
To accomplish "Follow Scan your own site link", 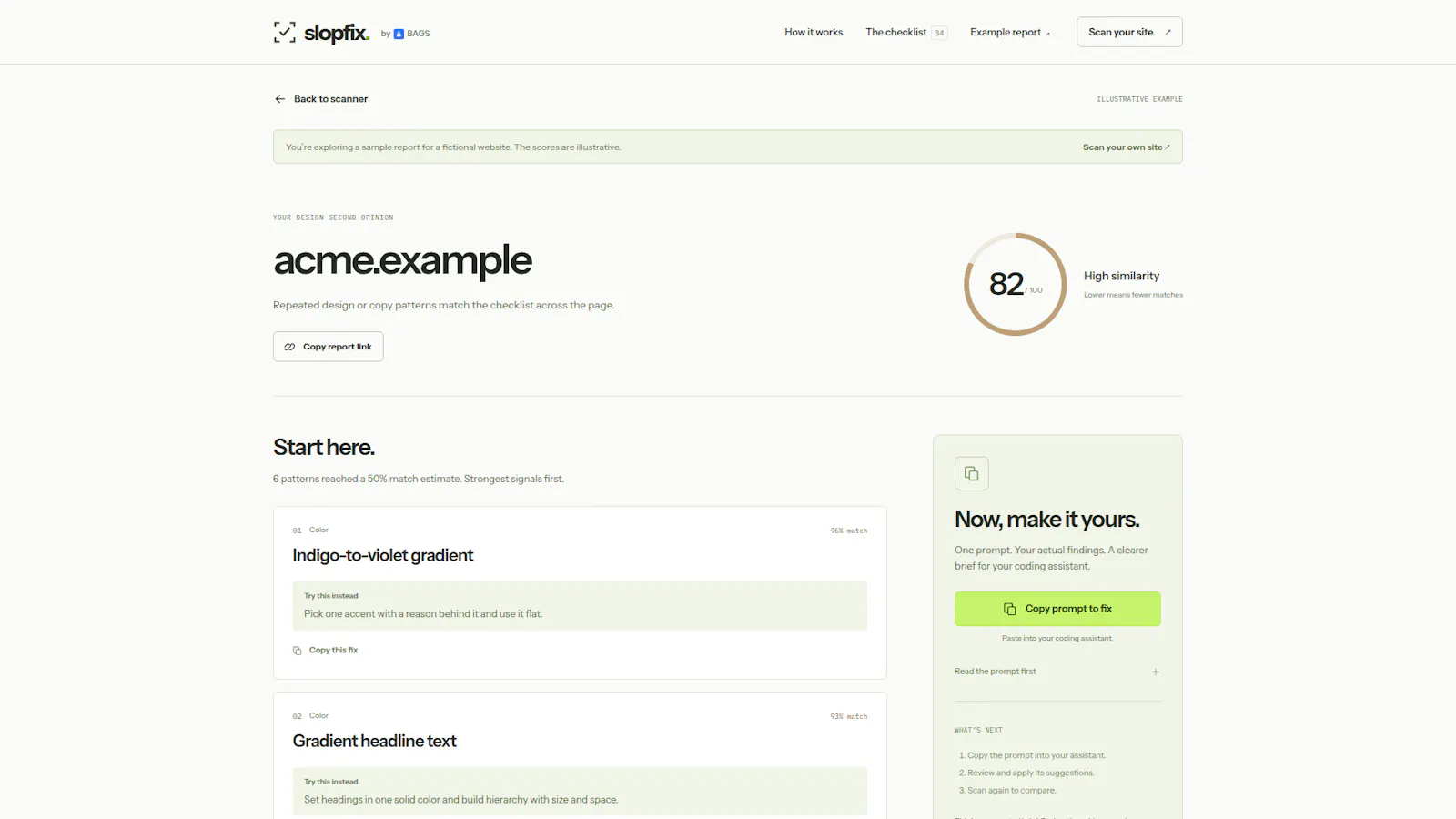I will click(1127, 147).
